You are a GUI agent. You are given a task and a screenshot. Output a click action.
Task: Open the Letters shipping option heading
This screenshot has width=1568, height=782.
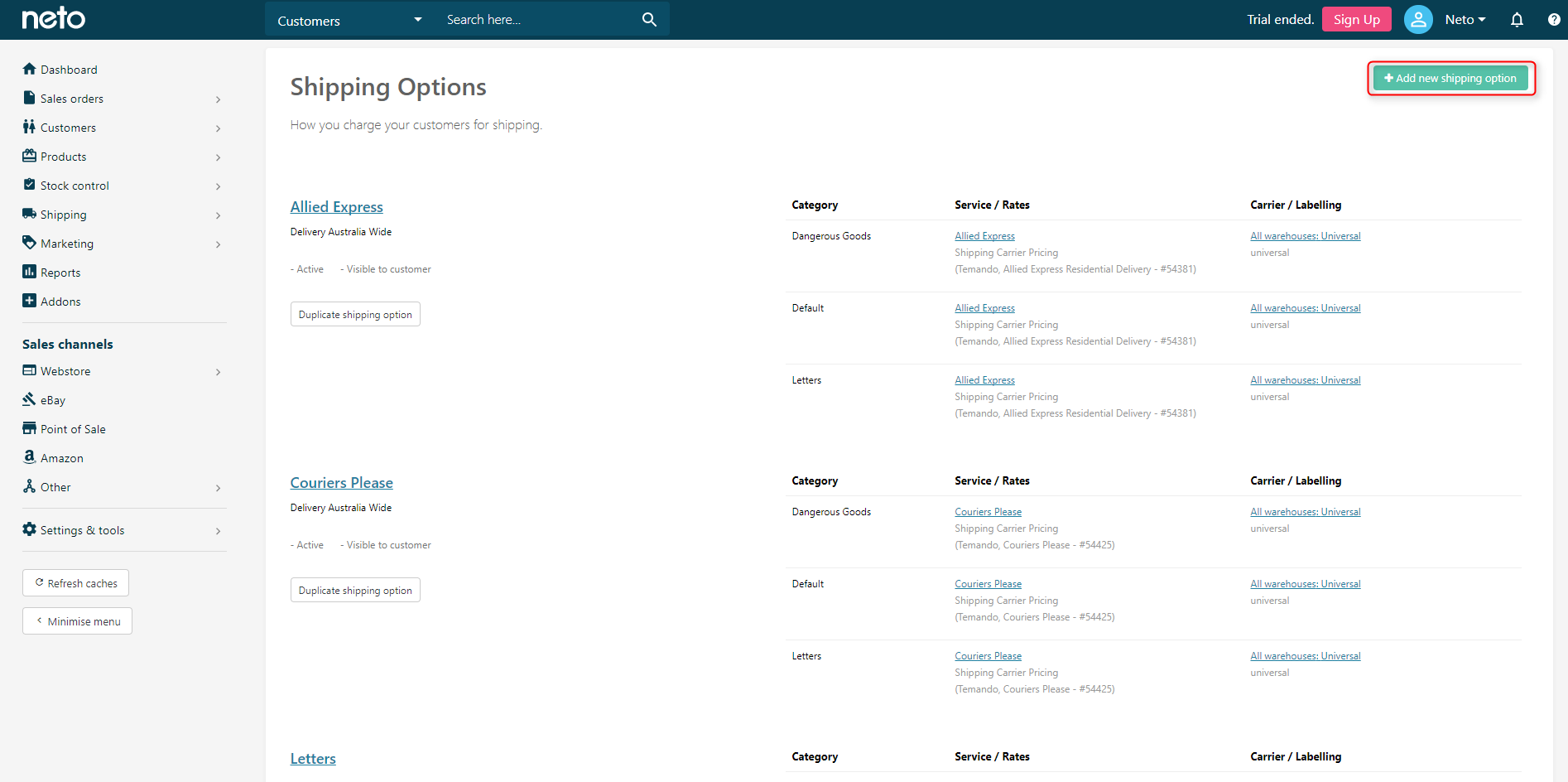[313, 758]
